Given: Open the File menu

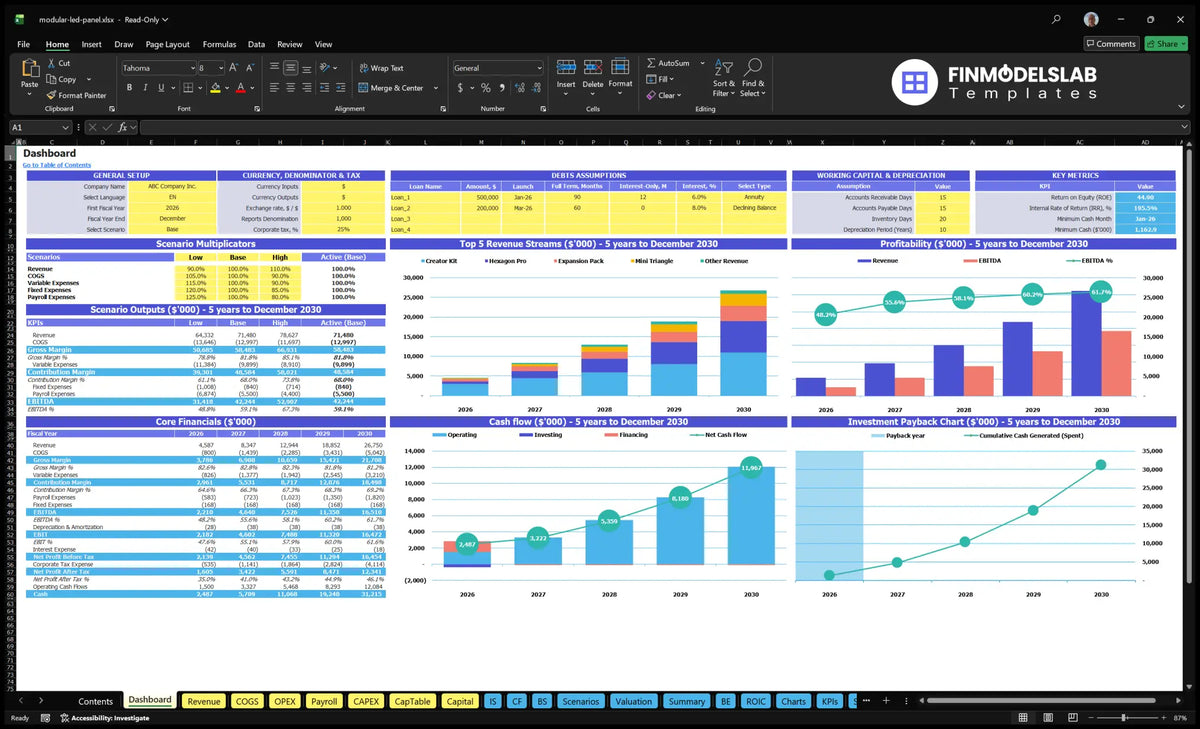Looking at the screenshot, I should pos(23,44).
